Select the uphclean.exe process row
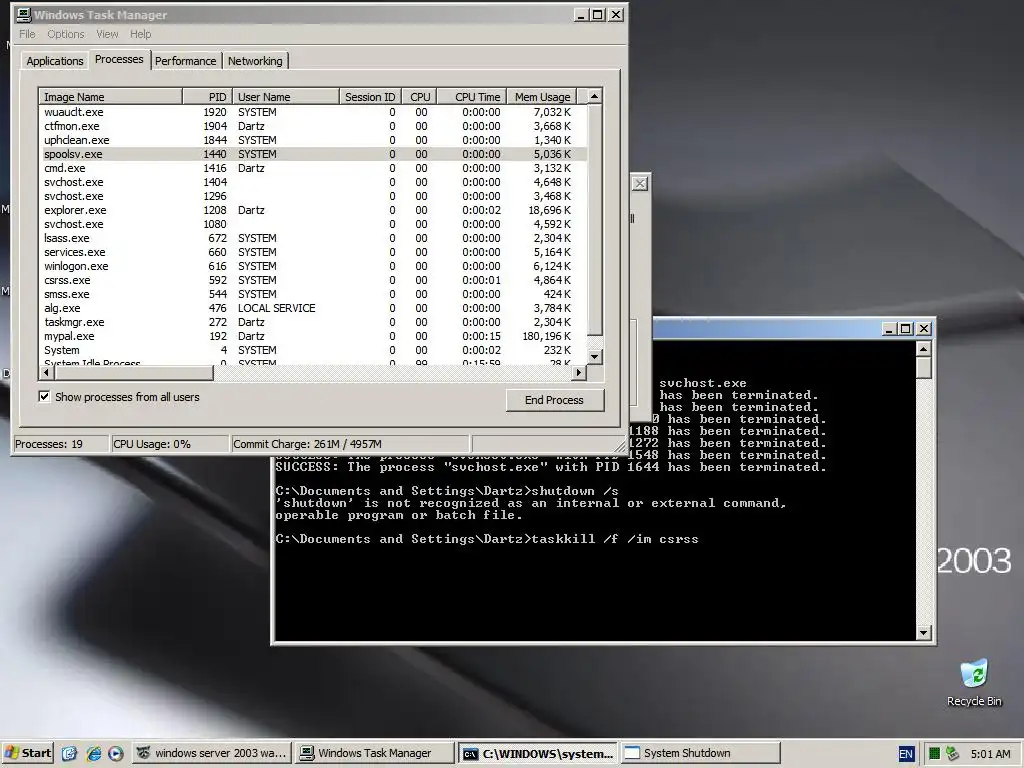 pos(313,140)
